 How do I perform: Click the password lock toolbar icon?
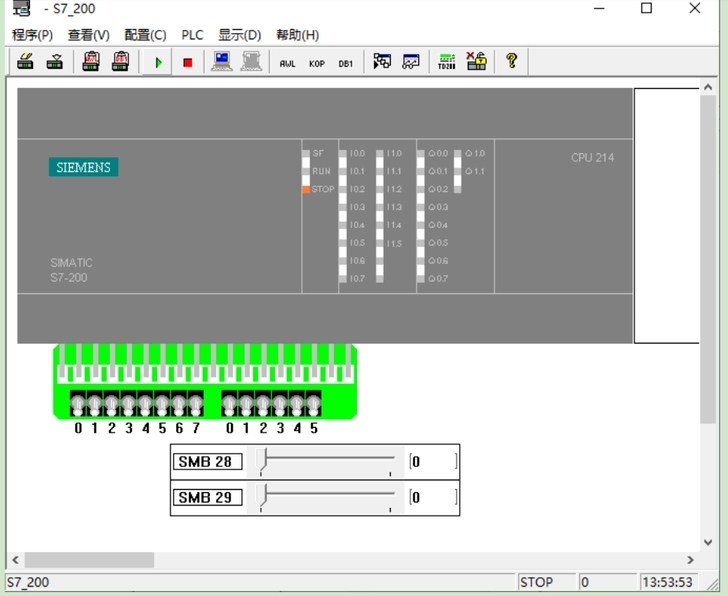[476, 61]
